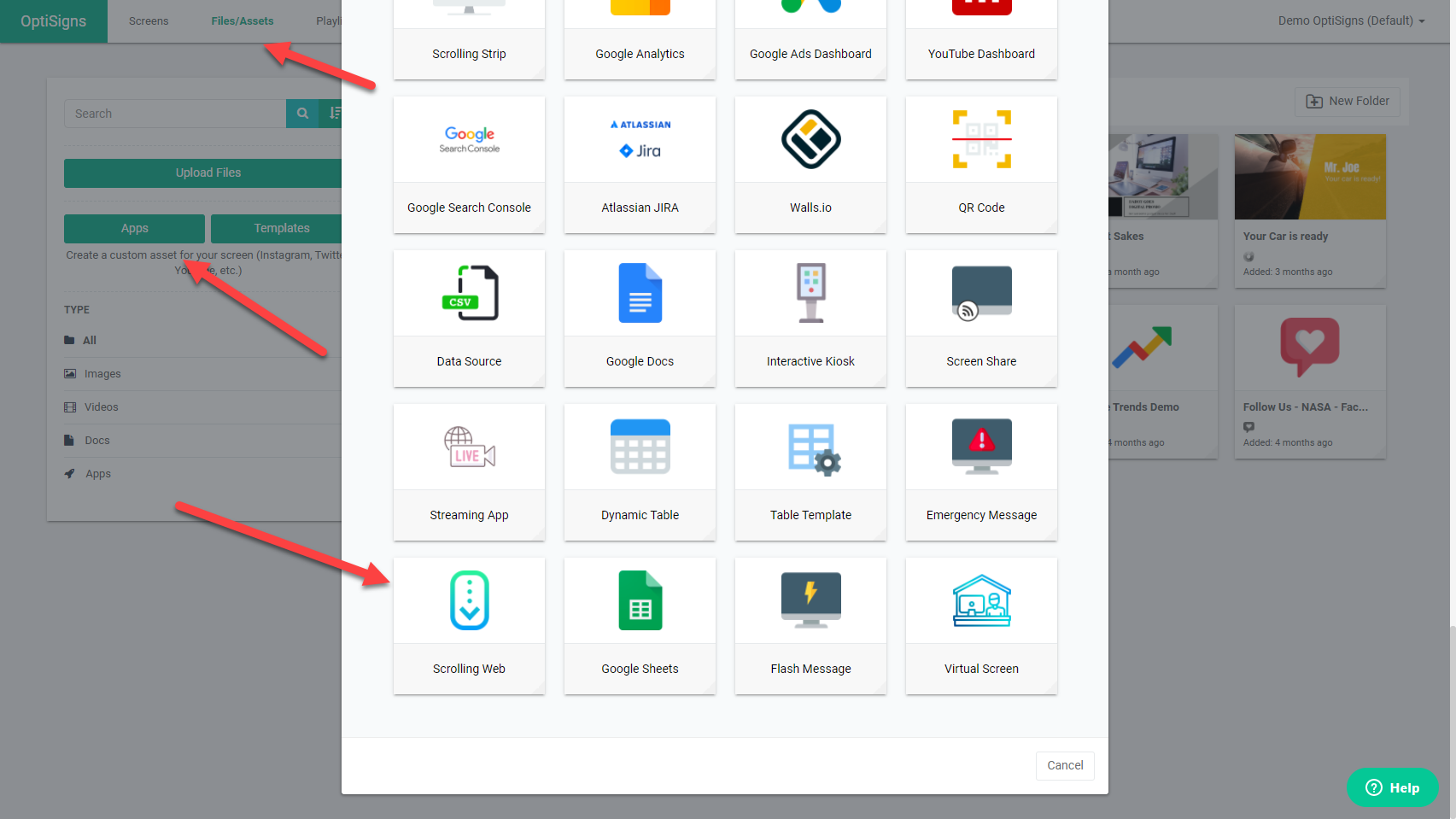Open the Virtual Screen app
This screenshot has width=1456, height=819.
[x=980, y=626]
